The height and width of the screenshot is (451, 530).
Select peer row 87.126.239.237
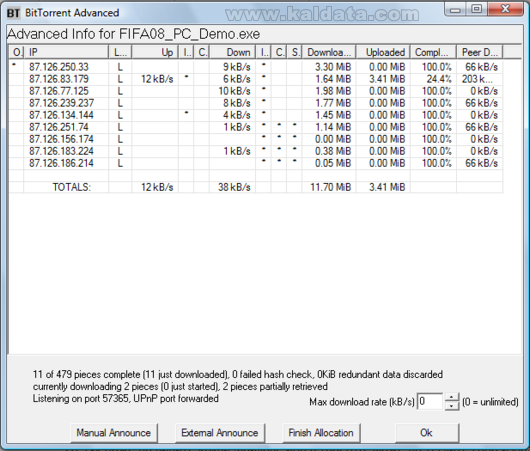click(x=256, y=103)
